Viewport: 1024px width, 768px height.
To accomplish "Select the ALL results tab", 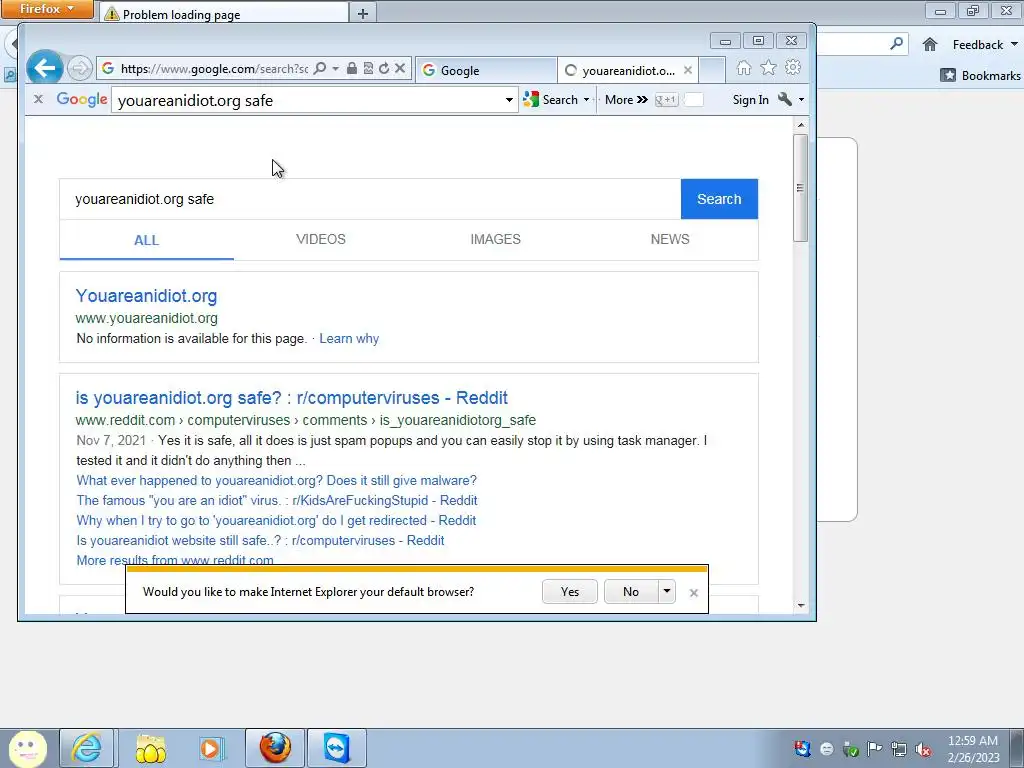I will point(146,240).
